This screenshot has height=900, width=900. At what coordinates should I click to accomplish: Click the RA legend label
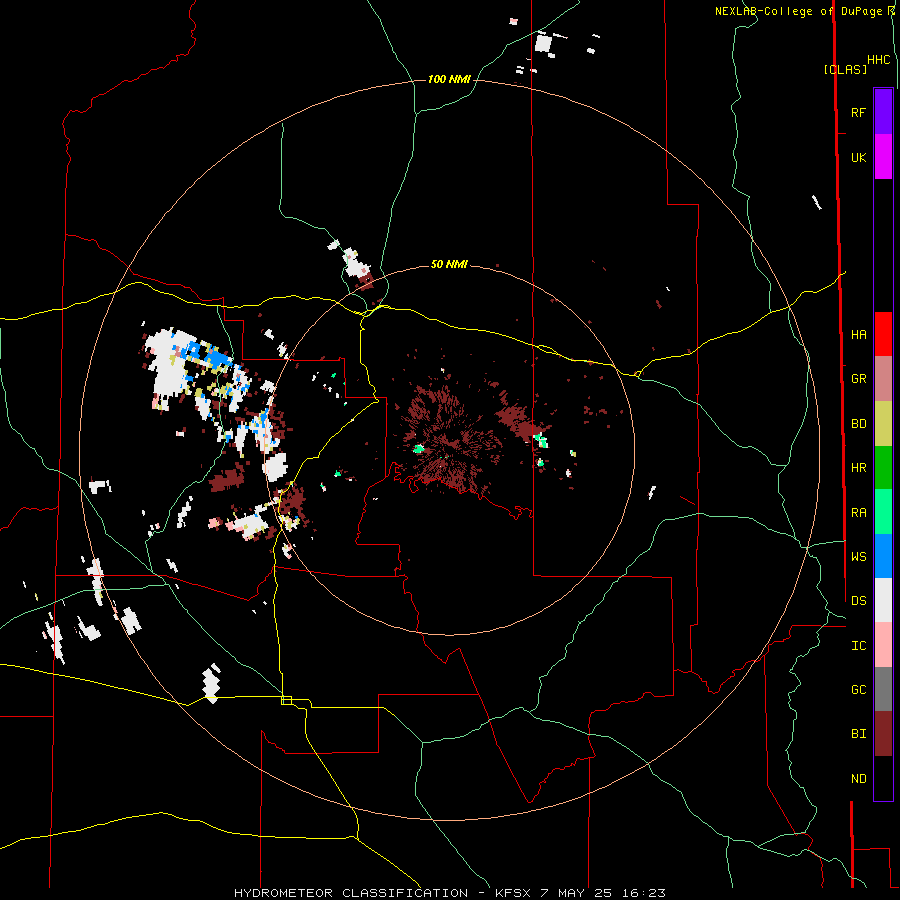858,513
